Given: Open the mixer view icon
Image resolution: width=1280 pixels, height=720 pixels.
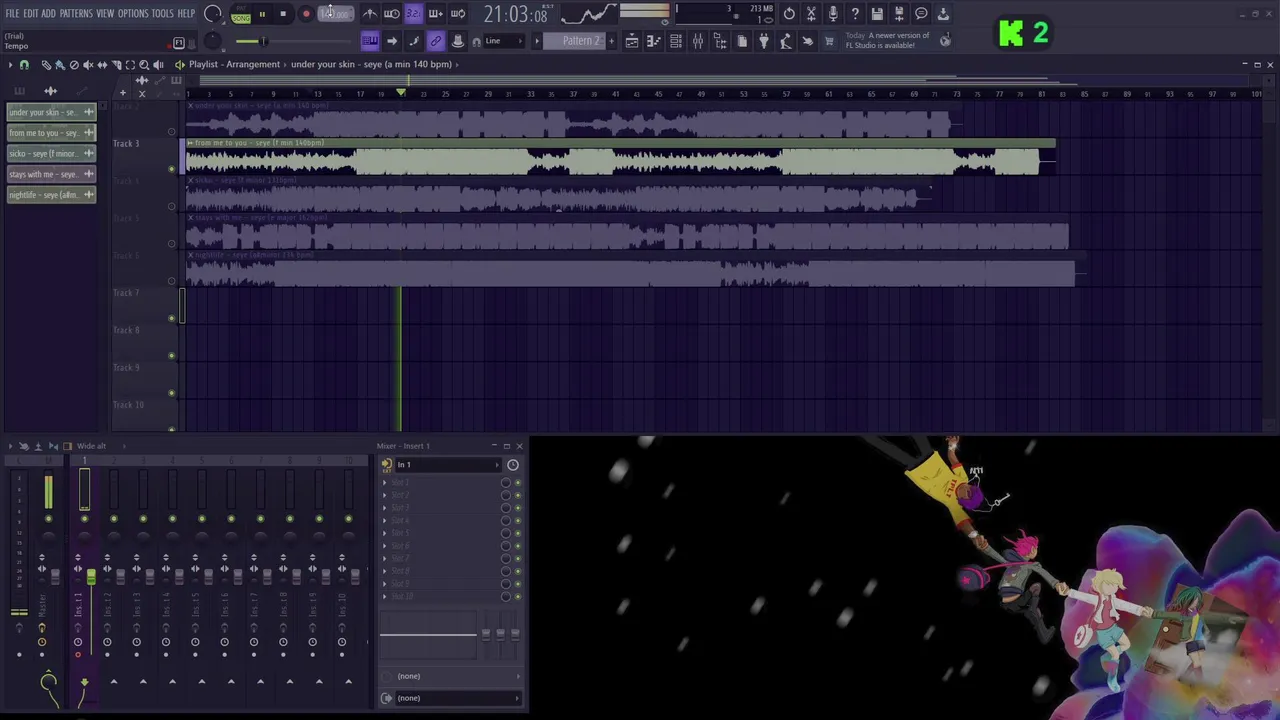Looking at the screenshot, I should 698,41.
